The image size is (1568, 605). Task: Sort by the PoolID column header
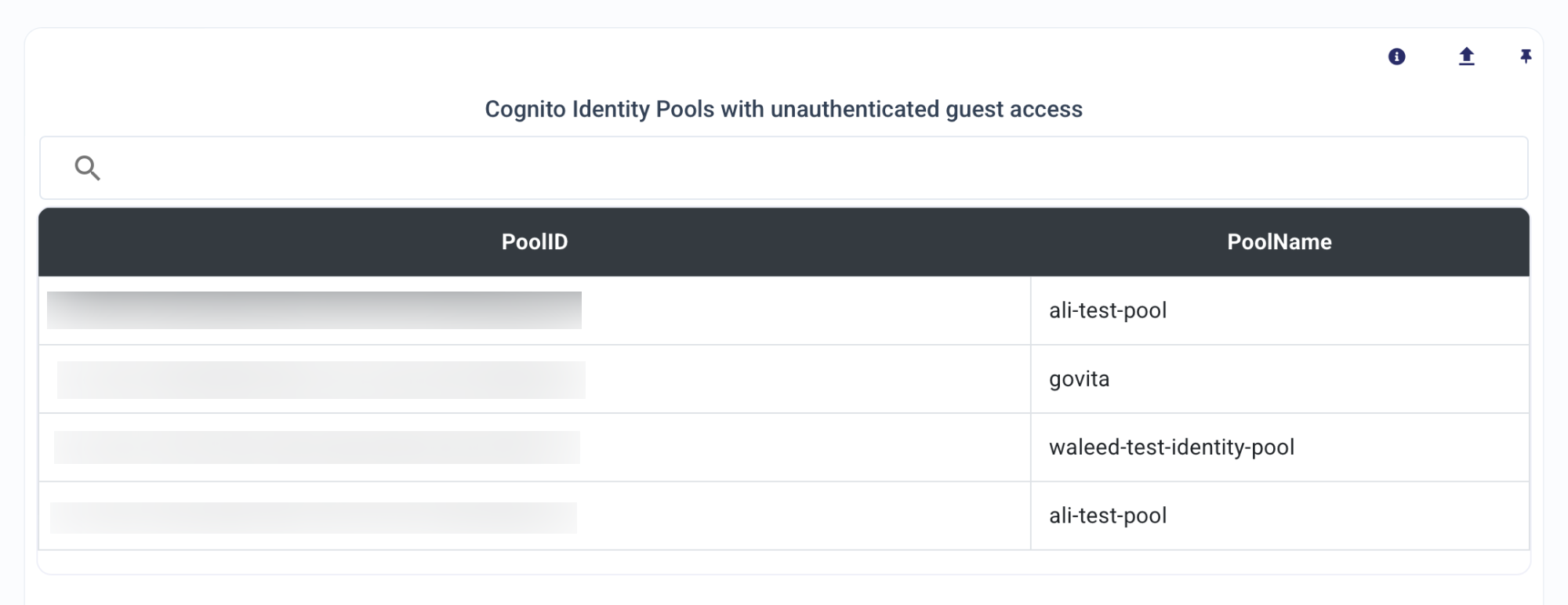pos(535,241)
